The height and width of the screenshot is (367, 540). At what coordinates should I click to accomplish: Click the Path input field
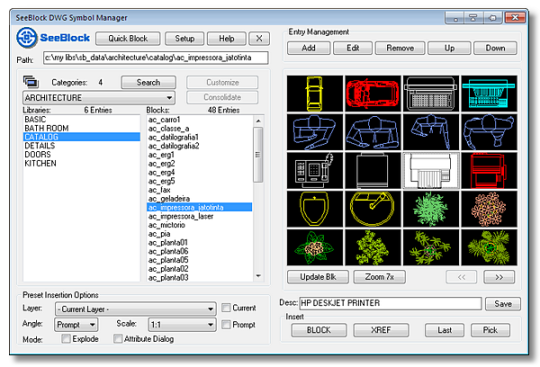tap(156, 57)
